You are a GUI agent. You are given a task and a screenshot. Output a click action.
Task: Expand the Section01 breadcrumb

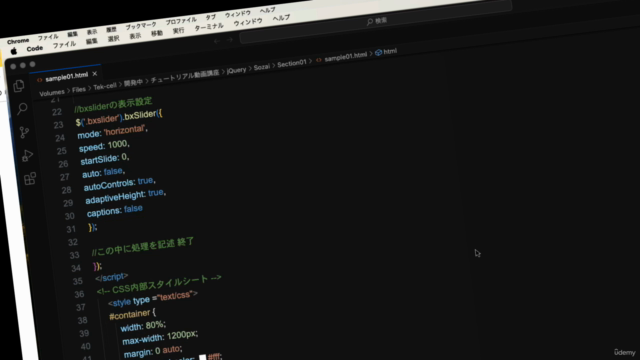click(x=292, y=63)
